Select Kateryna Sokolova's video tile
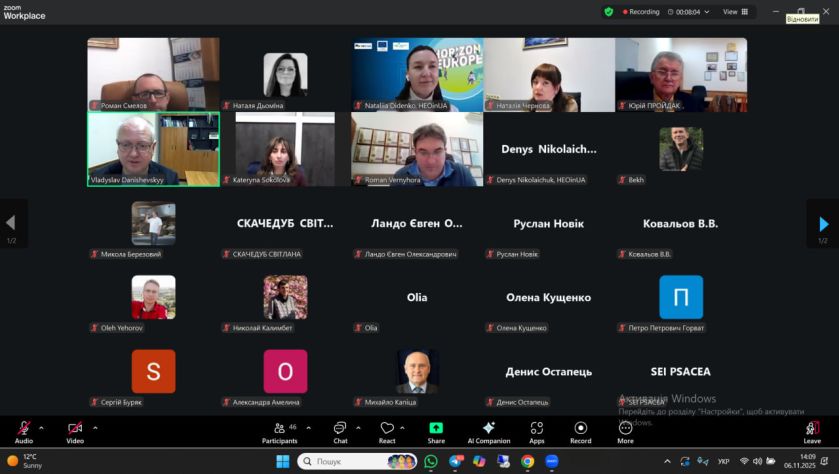The image size is (839, 474). (285, 149)
